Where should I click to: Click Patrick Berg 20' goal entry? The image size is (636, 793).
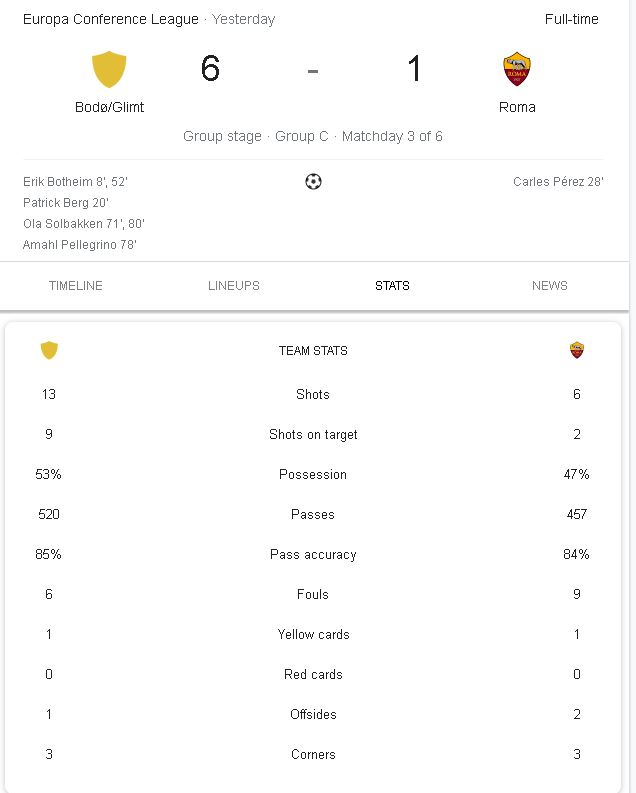click(x=66, y=203)
